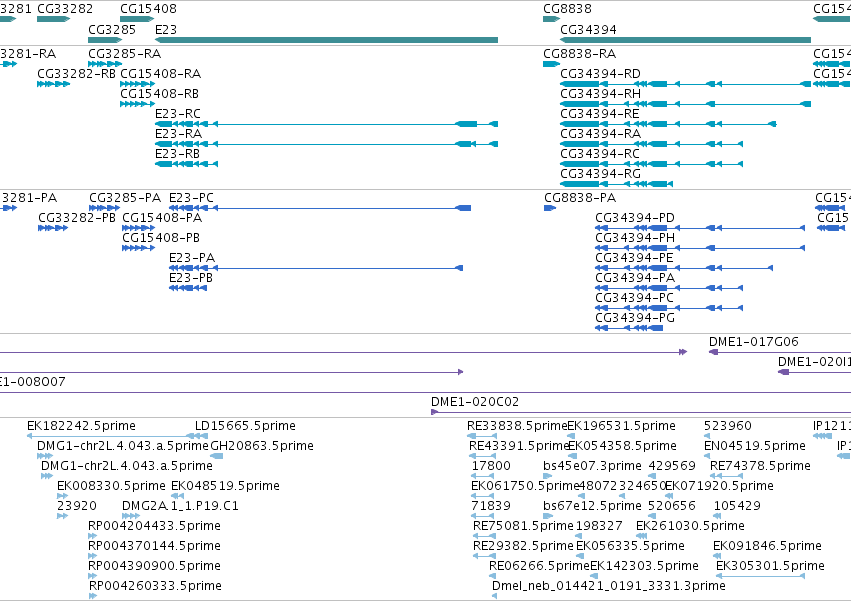
Task: Click the E23-PB protein label
Action: [191, 278]
